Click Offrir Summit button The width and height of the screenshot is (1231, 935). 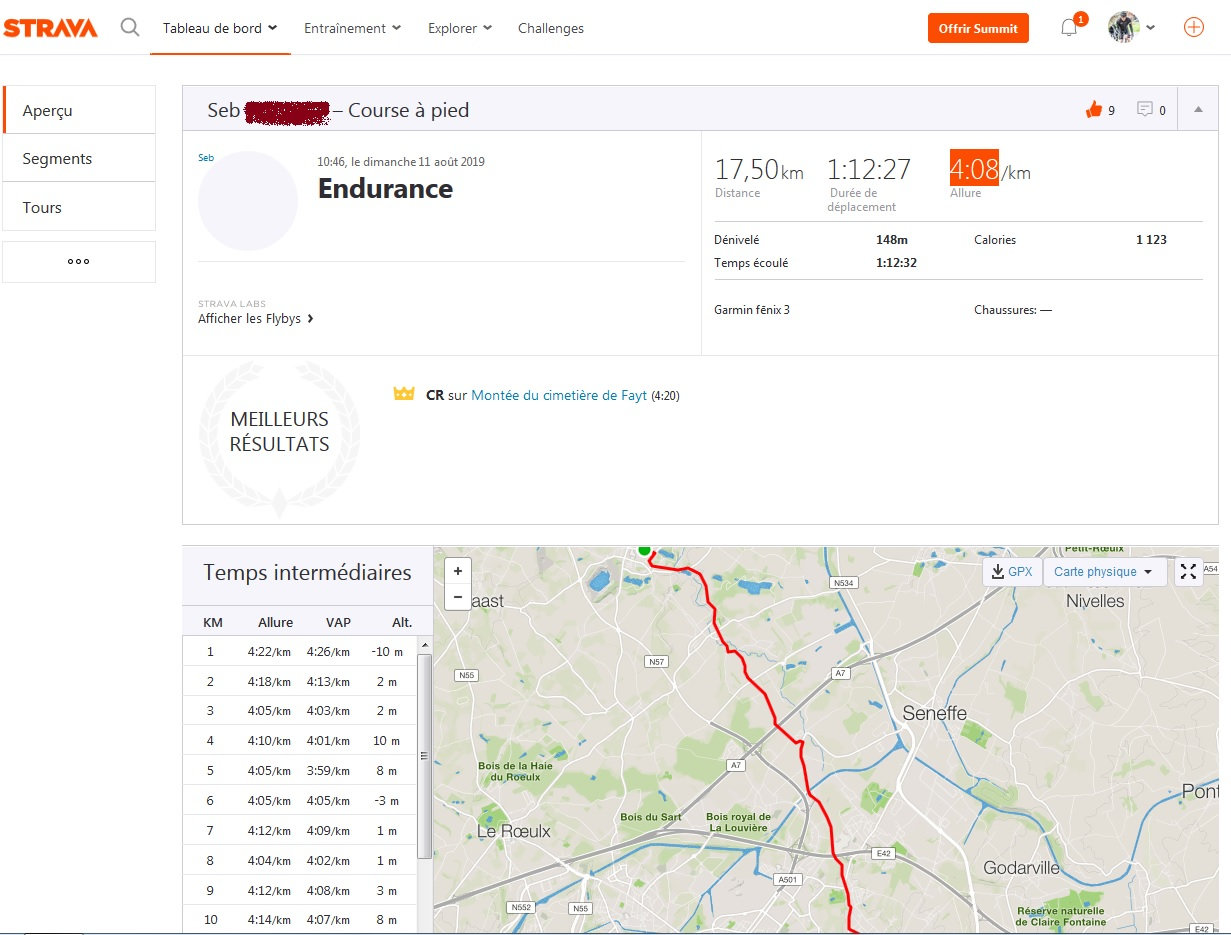point(977,28)
